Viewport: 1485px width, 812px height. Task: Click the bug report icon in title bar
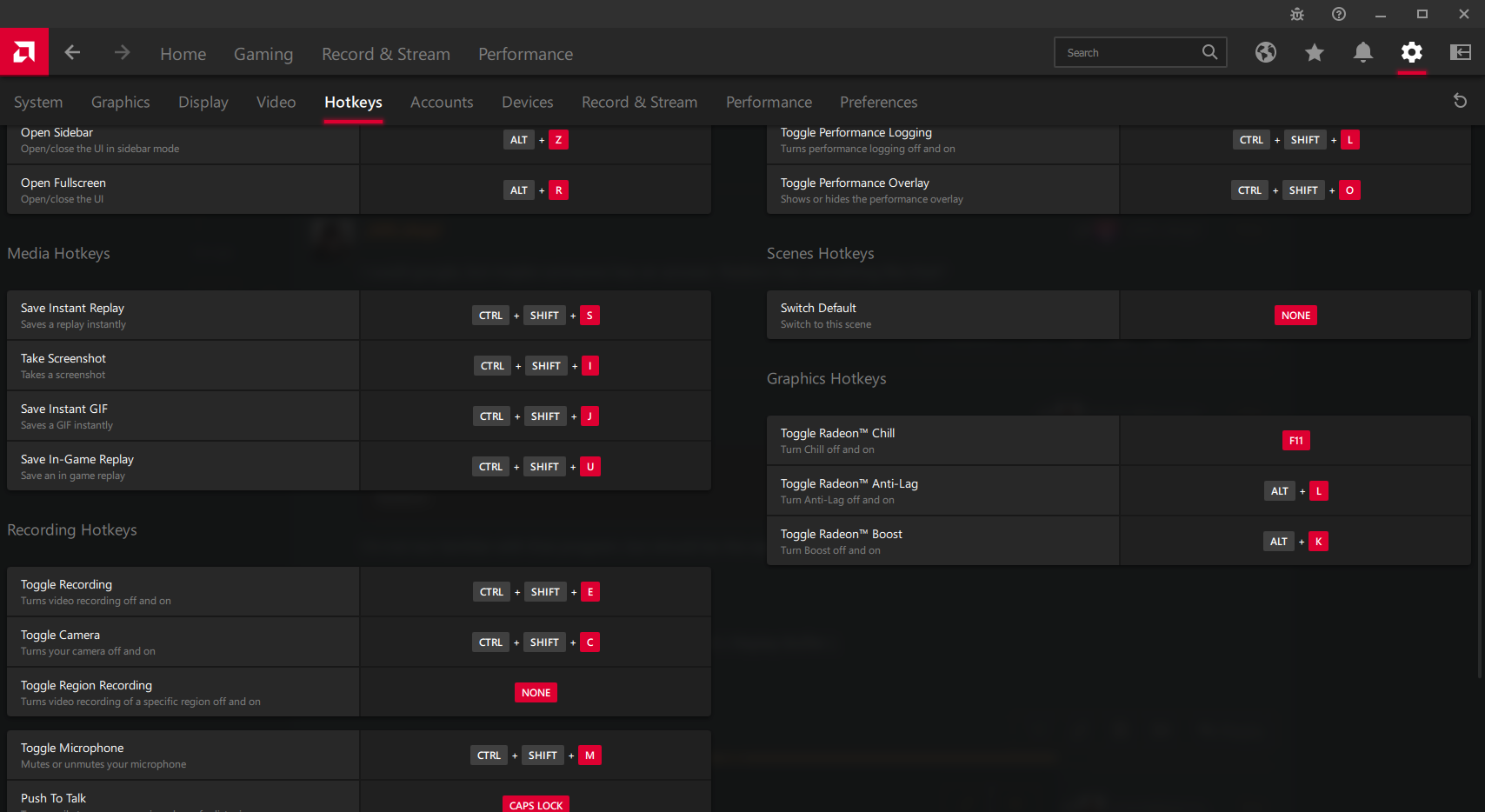click(x=1297, y=14)
